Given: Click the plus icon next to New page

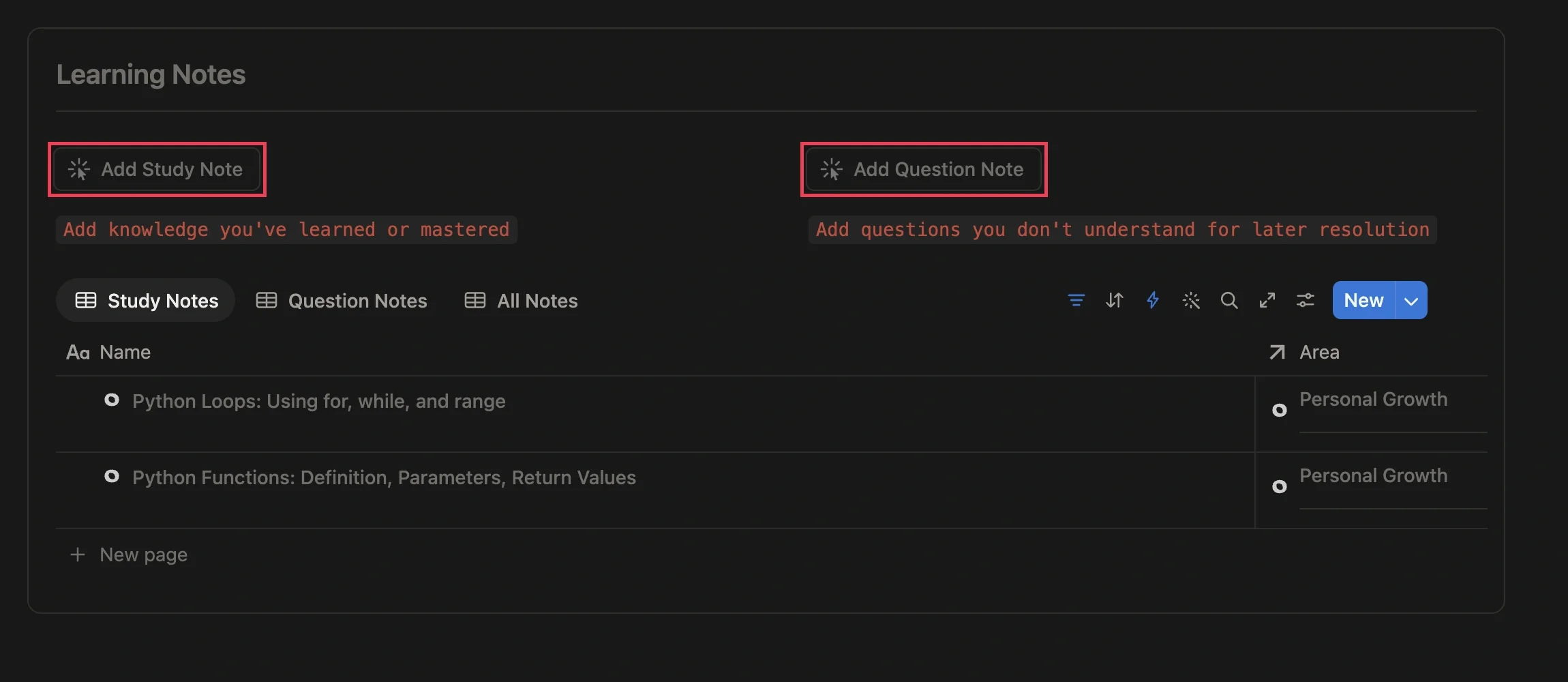Looking at the screenshot, I should [x=78, y=554].
